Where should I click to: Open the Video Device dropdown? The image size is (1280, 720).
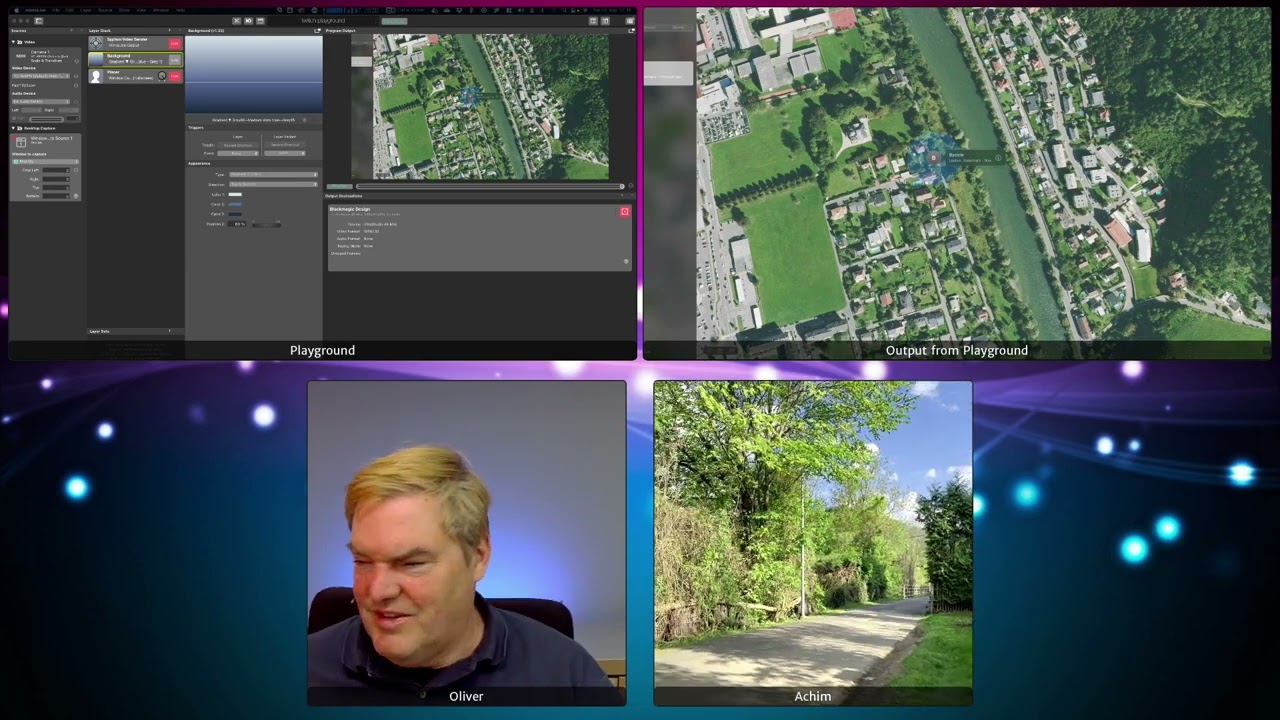pos(41,76)
